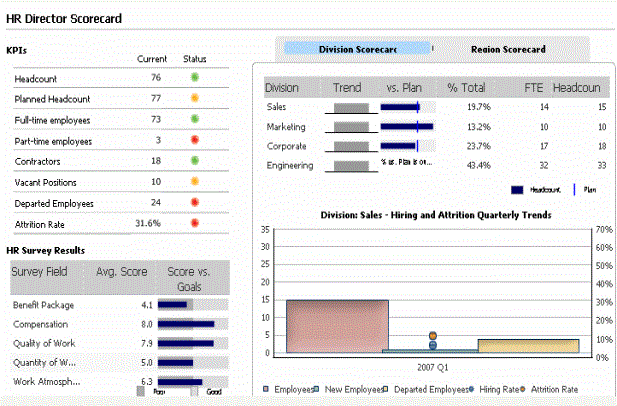Select the Corporate division row
The width and height of the screenshot is (617, 406).
(287, 146)
